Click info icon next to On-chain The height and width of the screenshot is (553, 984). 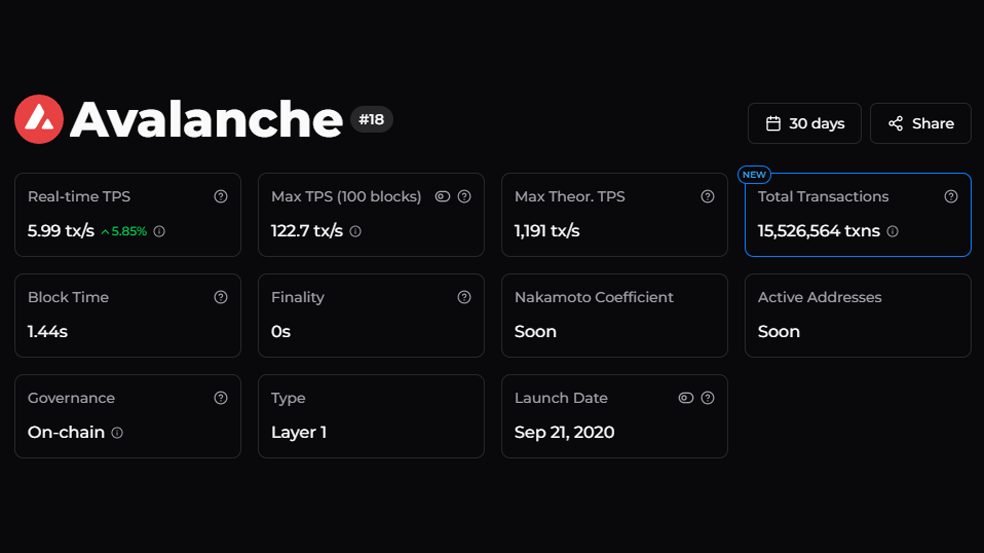coord(117,432)
